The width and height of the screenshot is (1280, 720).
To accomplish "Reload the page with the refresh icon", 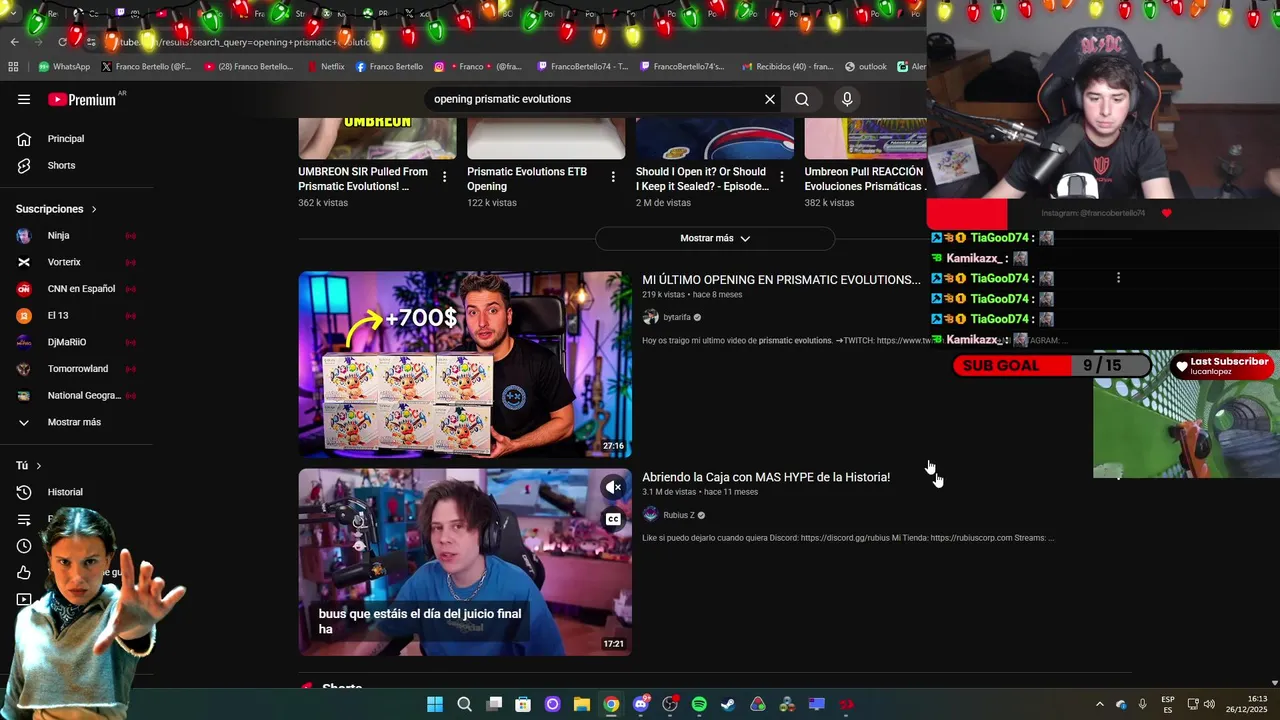I will pyautogui.click(x=62, y=42).
